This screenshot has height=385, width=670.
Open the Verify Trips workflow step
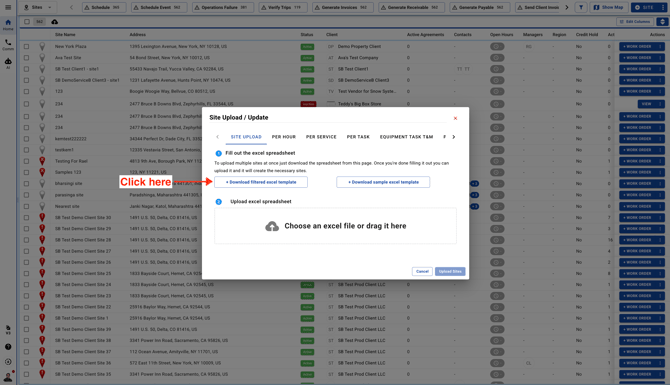coord(283,7)
